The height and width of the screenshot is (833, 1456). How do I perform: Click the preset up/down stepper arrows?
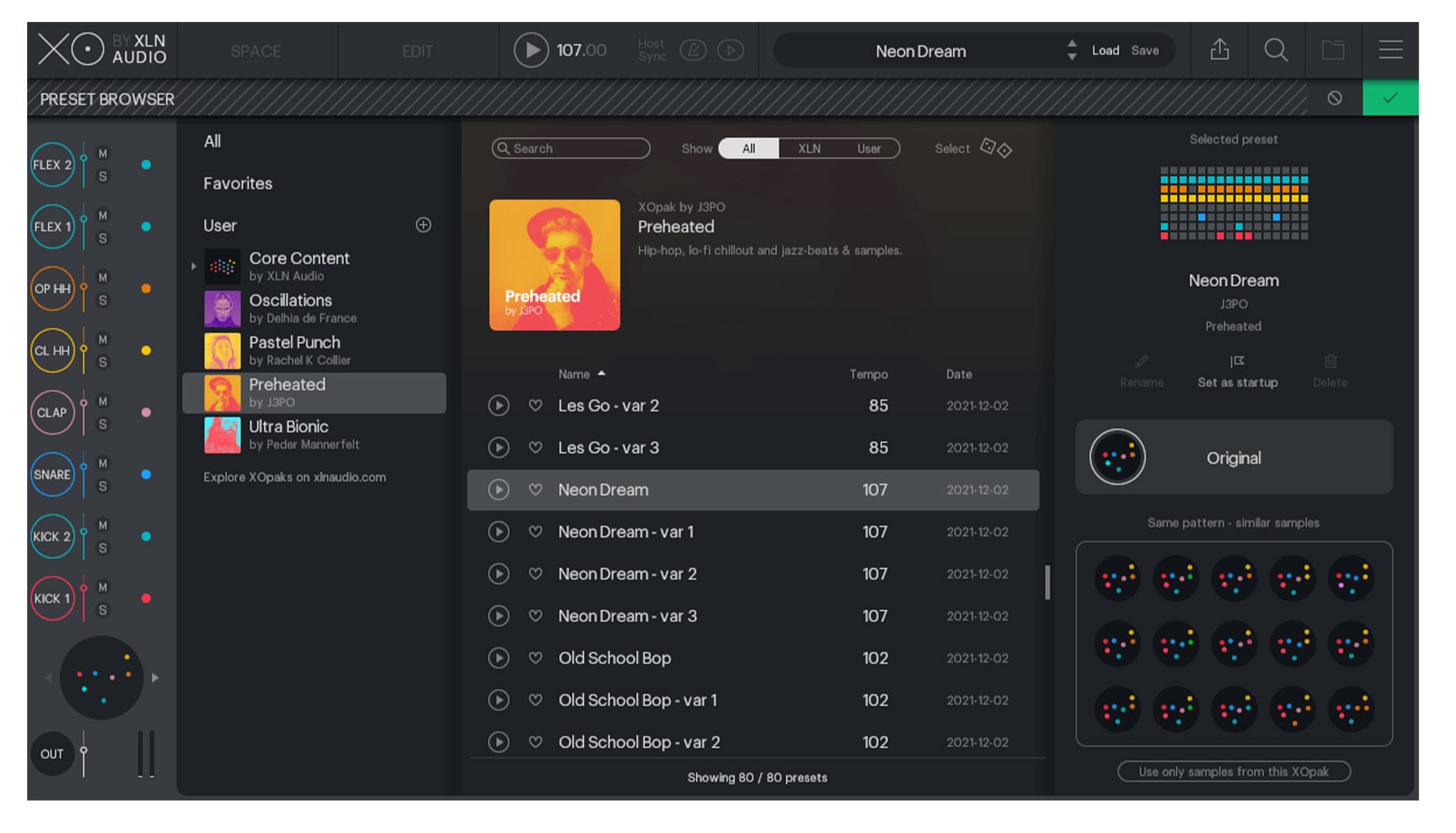click(x=1072, y=50)
